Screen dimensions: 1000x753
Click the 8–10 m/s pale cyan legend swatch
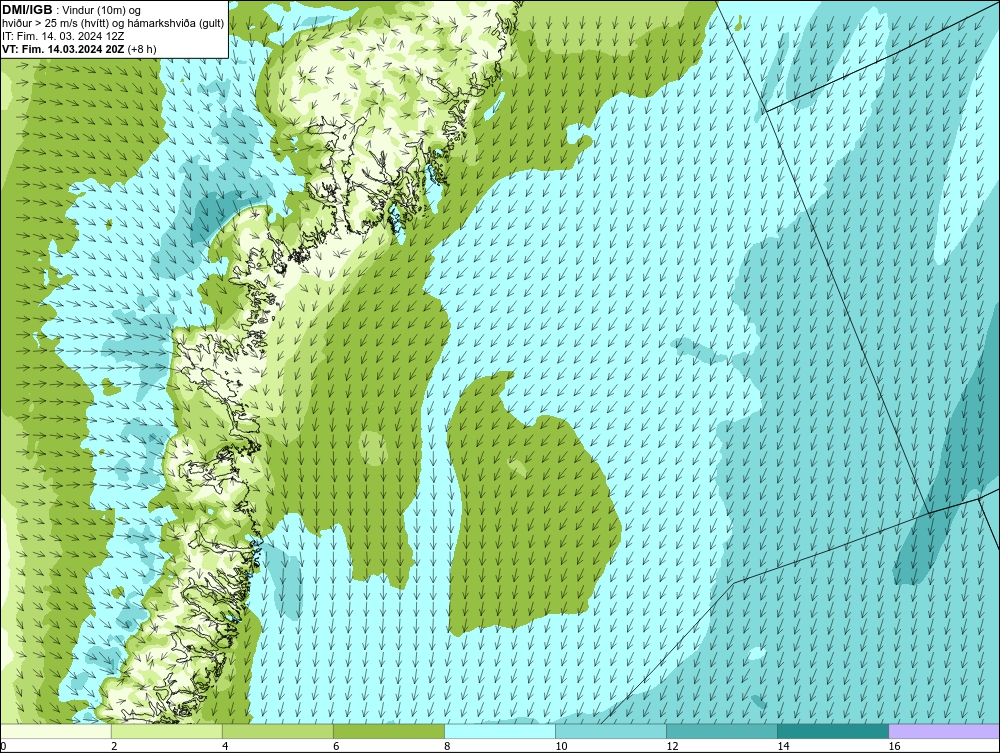(499, 731)
